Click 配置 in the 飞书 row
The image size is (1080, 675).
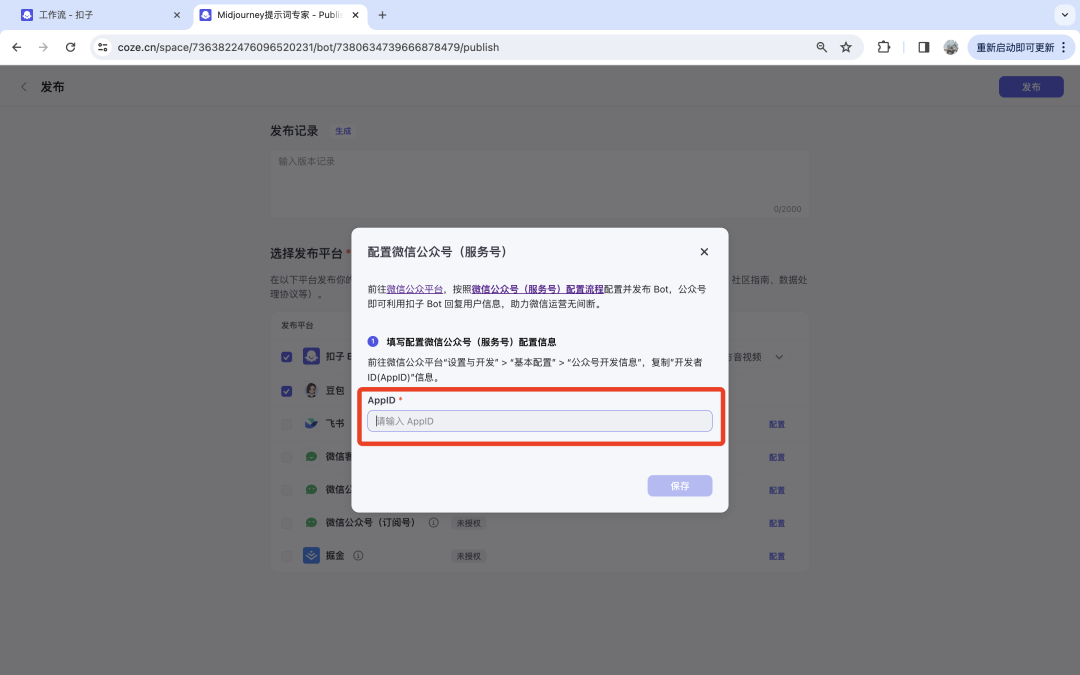777,424
